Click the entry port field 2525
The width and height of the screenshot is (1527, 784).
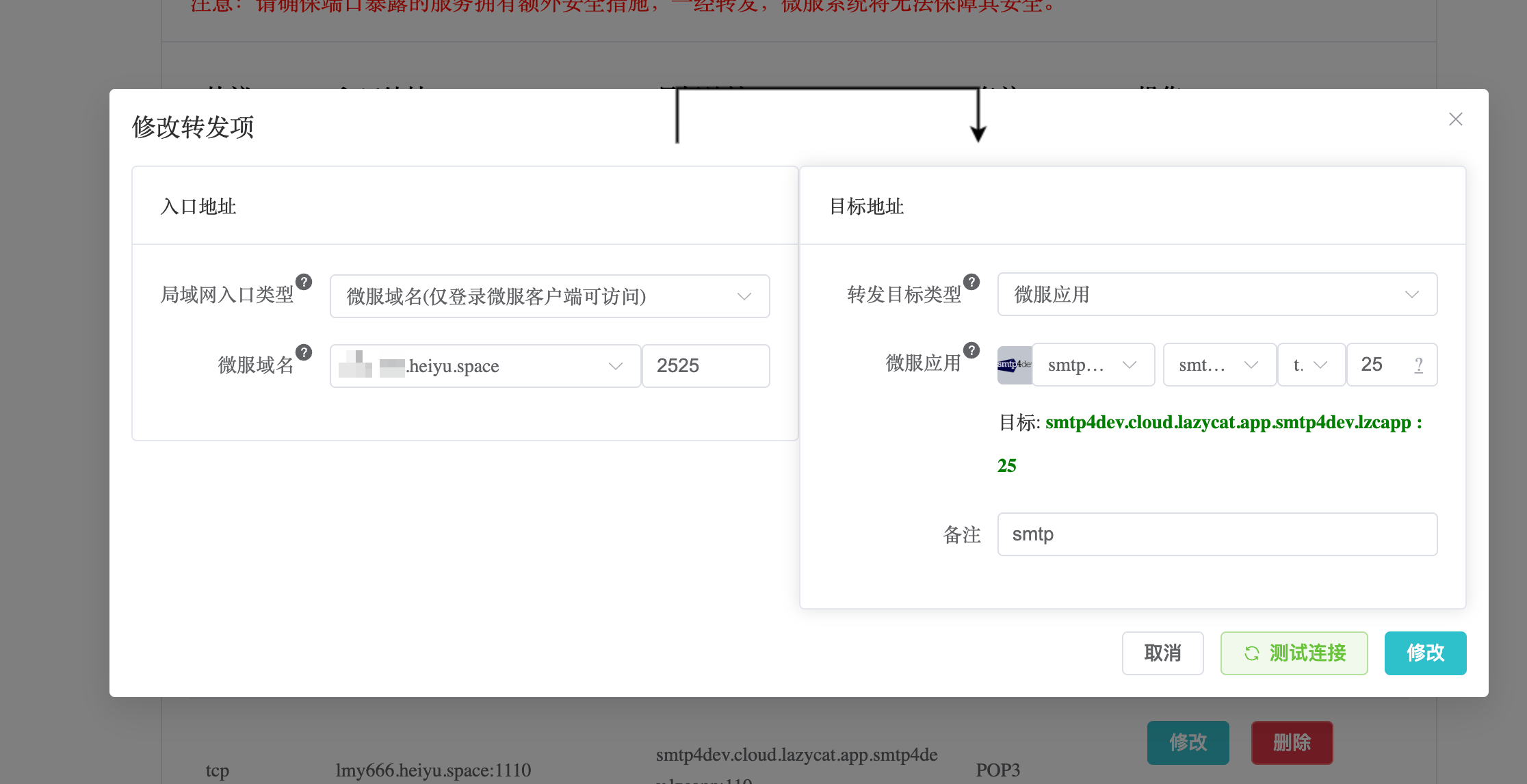coord(706,366)
